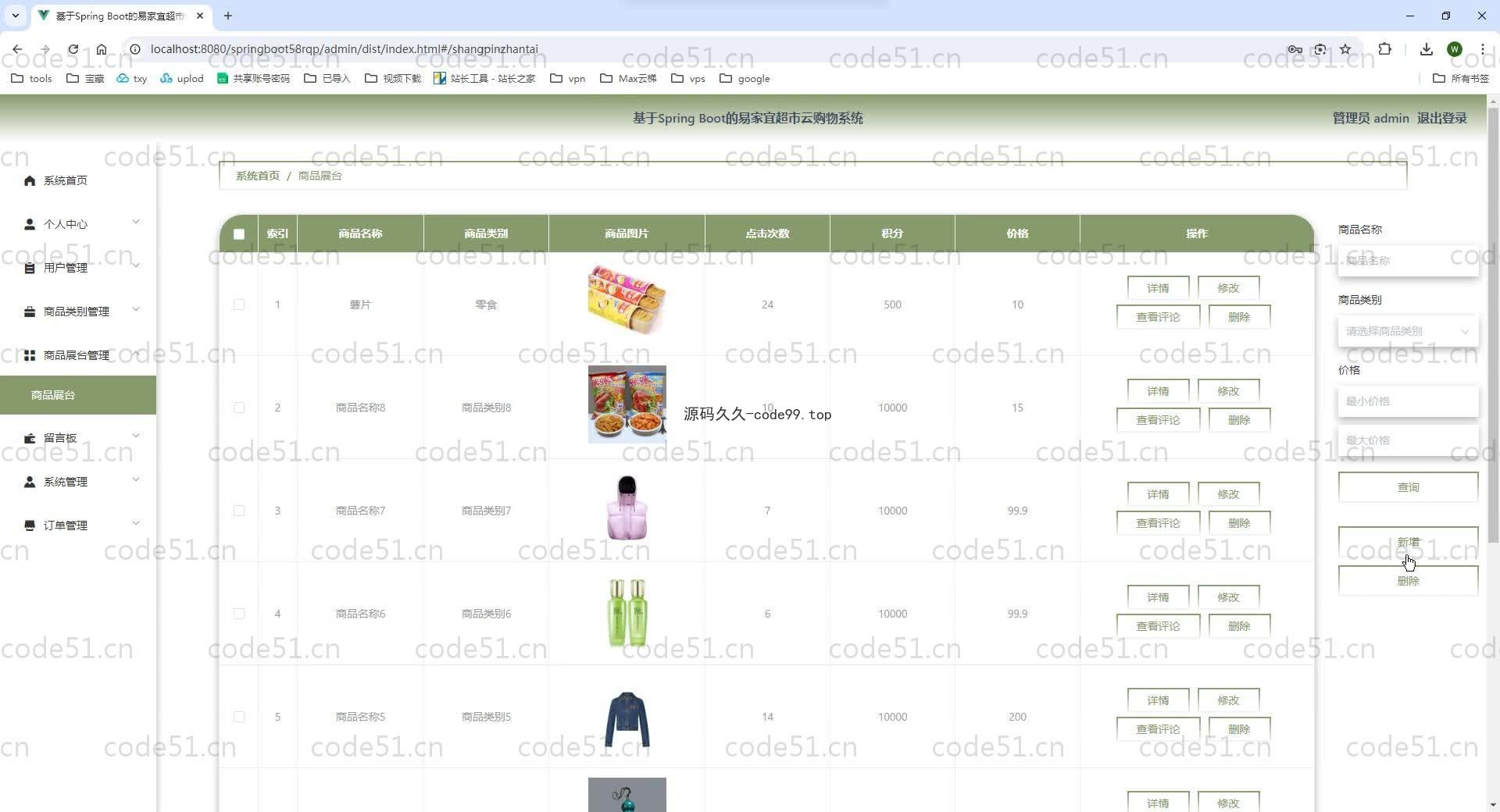Go back using browser back arrow

coord(17,49)
